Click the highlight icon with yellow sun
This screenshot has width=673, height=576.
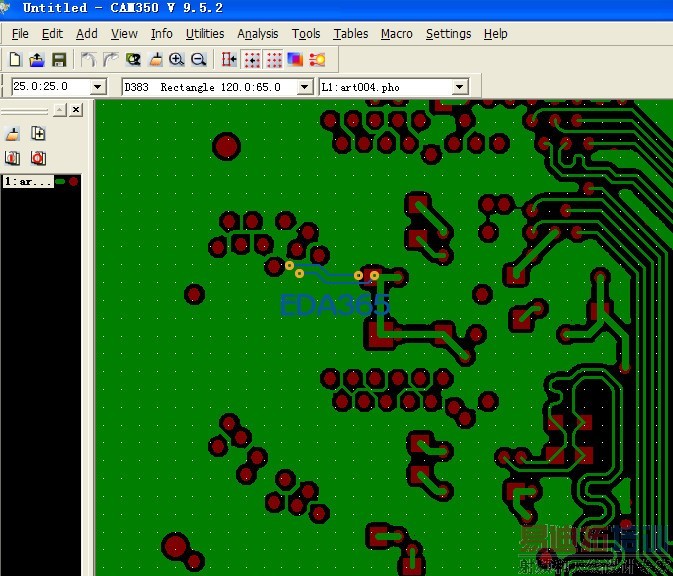pyautogui.click(x=317, y=59)
